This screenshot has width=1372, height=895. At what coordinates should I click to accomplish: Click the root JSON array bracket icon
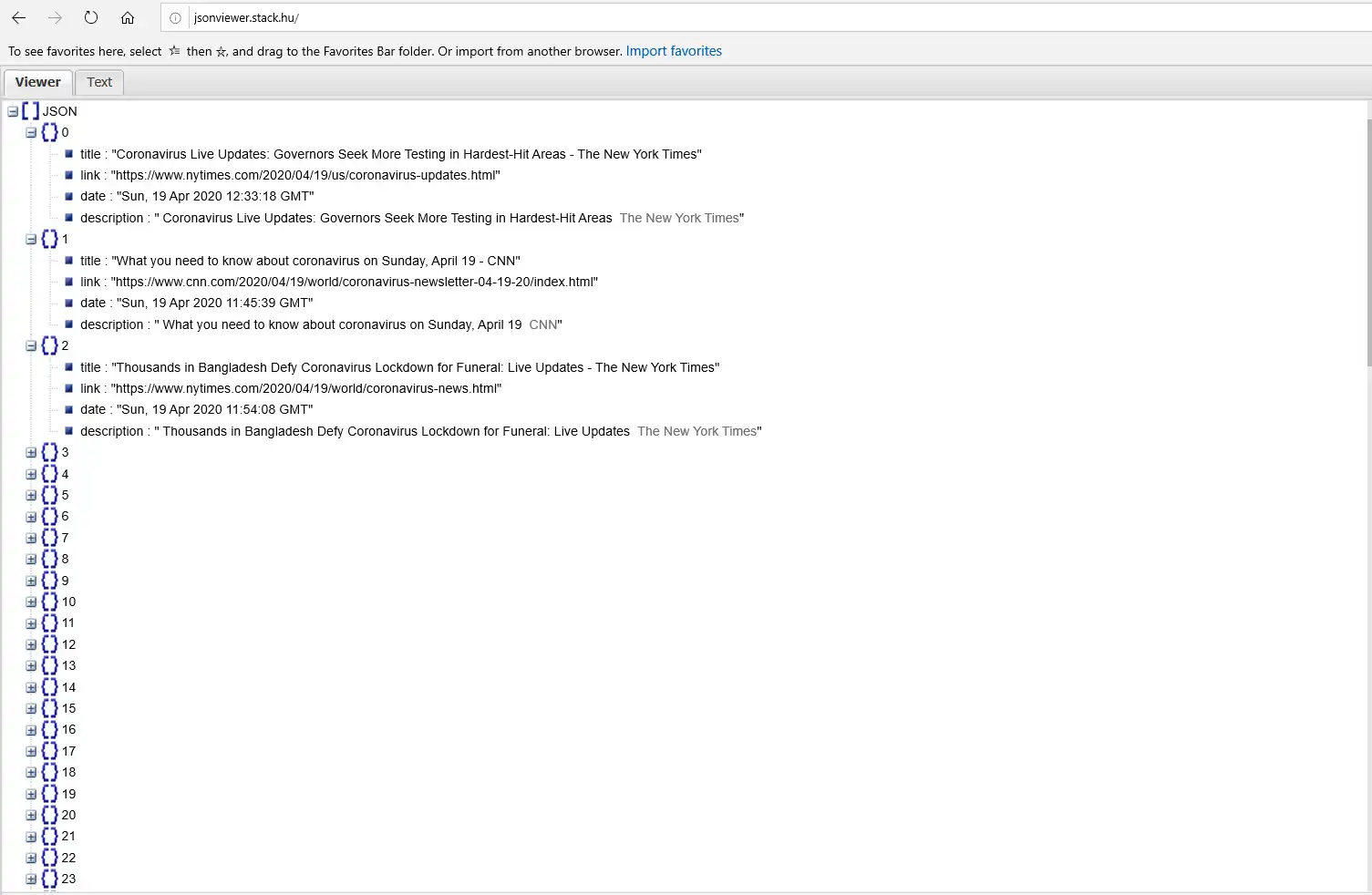coord(31,111)
